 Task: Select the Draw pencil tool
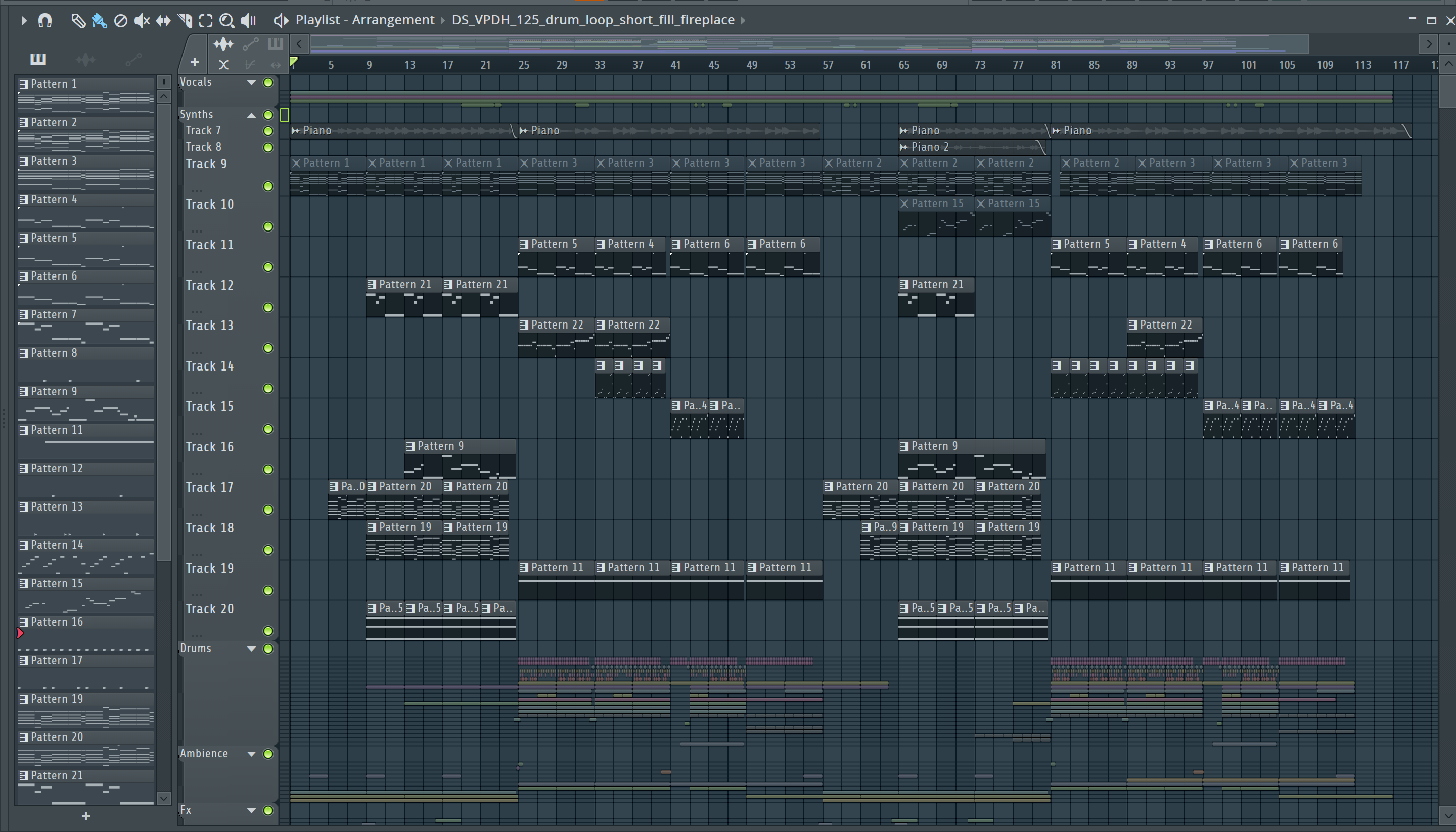point(78,21)
